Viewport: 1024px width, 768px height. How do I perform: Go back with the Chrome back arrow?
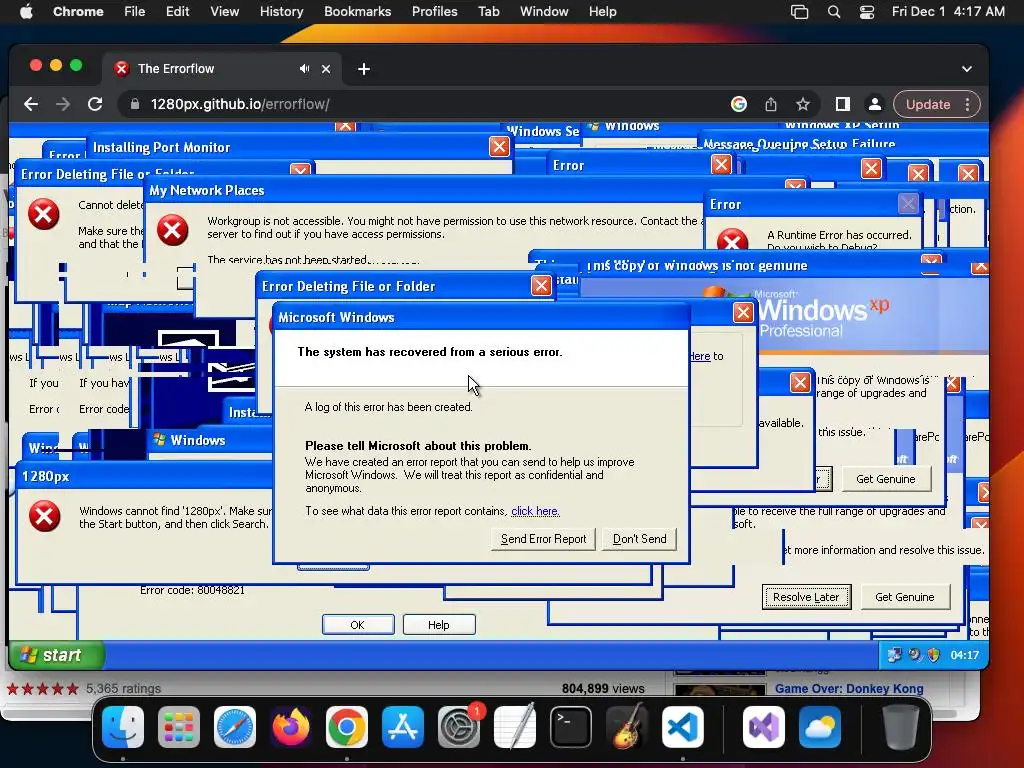coord(31,104)
